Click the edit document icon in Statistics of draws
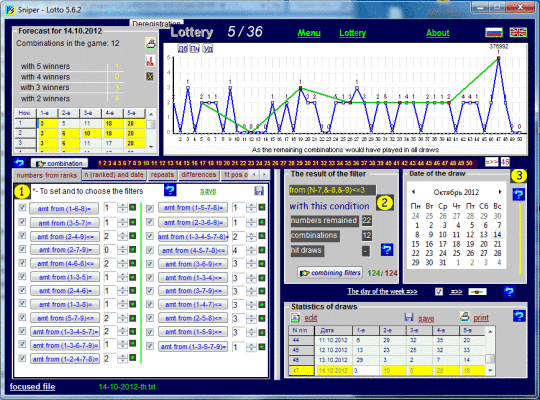The height and width of the screenshot is (400, 540). coord(295,317)
